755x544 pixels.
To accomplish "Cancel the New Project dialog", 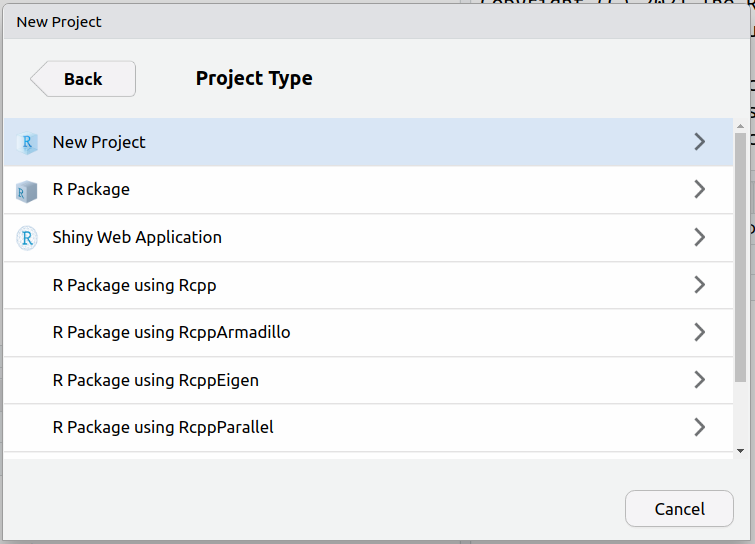I will tap(679, 509).
